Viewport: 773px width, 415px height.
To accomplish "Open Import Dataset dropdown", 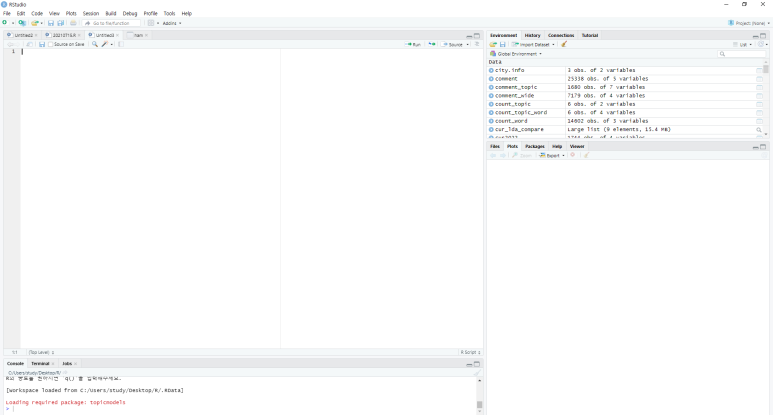I will pyautogui.click(x=533, y=44).
